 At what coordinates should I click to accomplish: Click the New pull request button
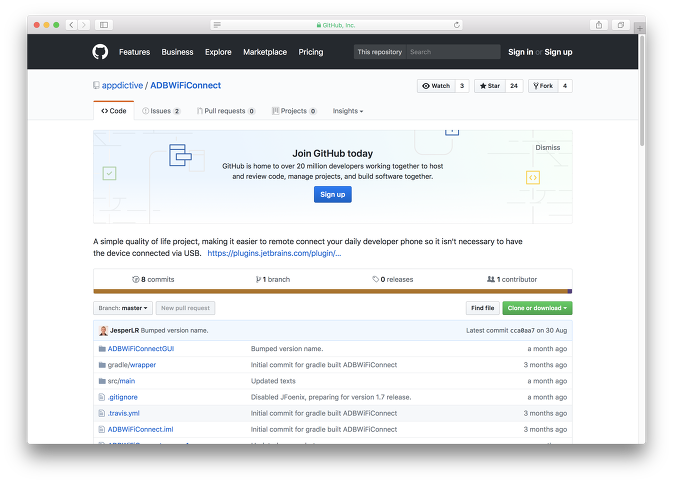(x=185, y=308)
